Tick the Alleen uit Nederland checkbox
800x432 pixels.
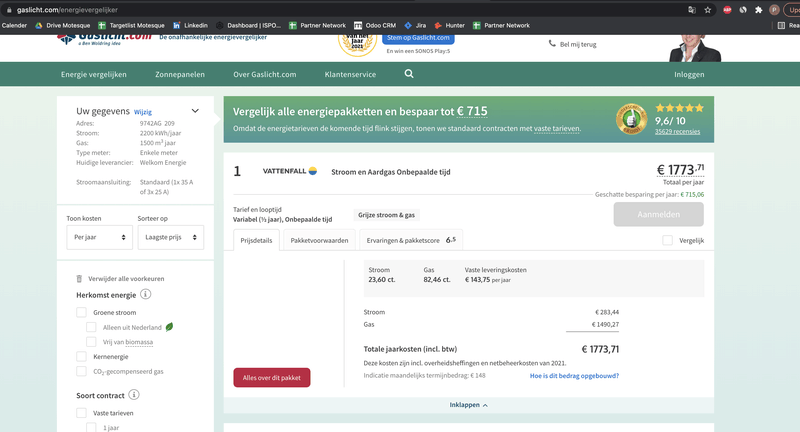click(x=91, y=327)
